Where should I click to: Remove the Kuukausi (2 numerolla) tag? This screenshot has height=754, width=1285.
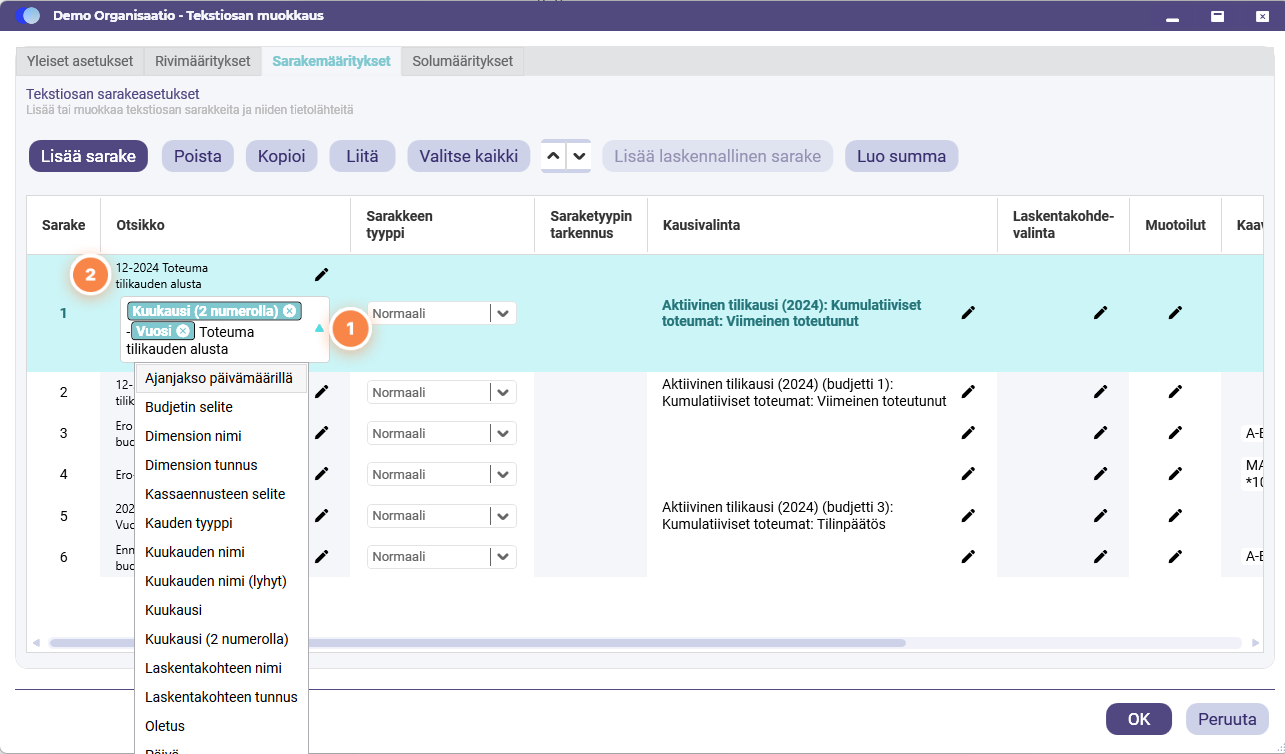pos(290,311)
